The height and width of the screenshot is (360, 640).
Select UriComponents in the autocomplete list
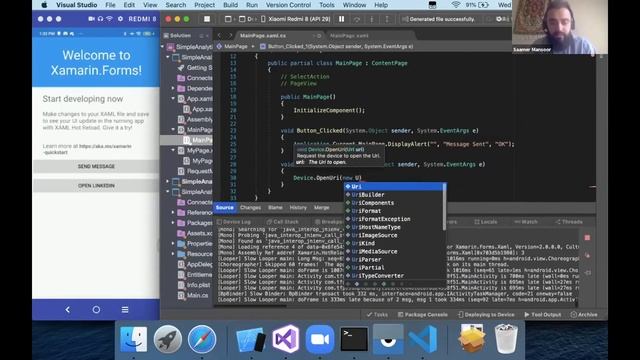394,203
